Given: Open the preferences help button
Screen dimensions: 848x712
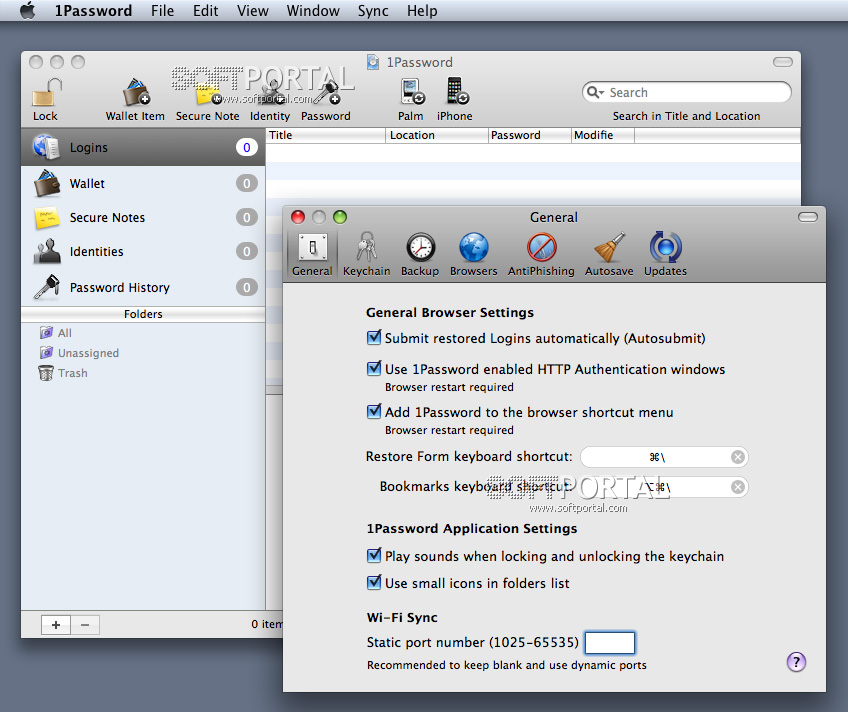Looking at the screenshot, I should pos(796,662).
